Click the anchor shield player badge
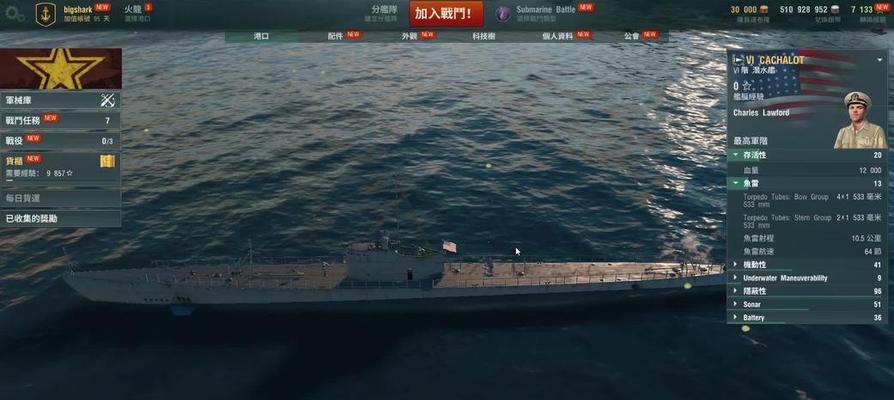 click(x=46, y=14)
